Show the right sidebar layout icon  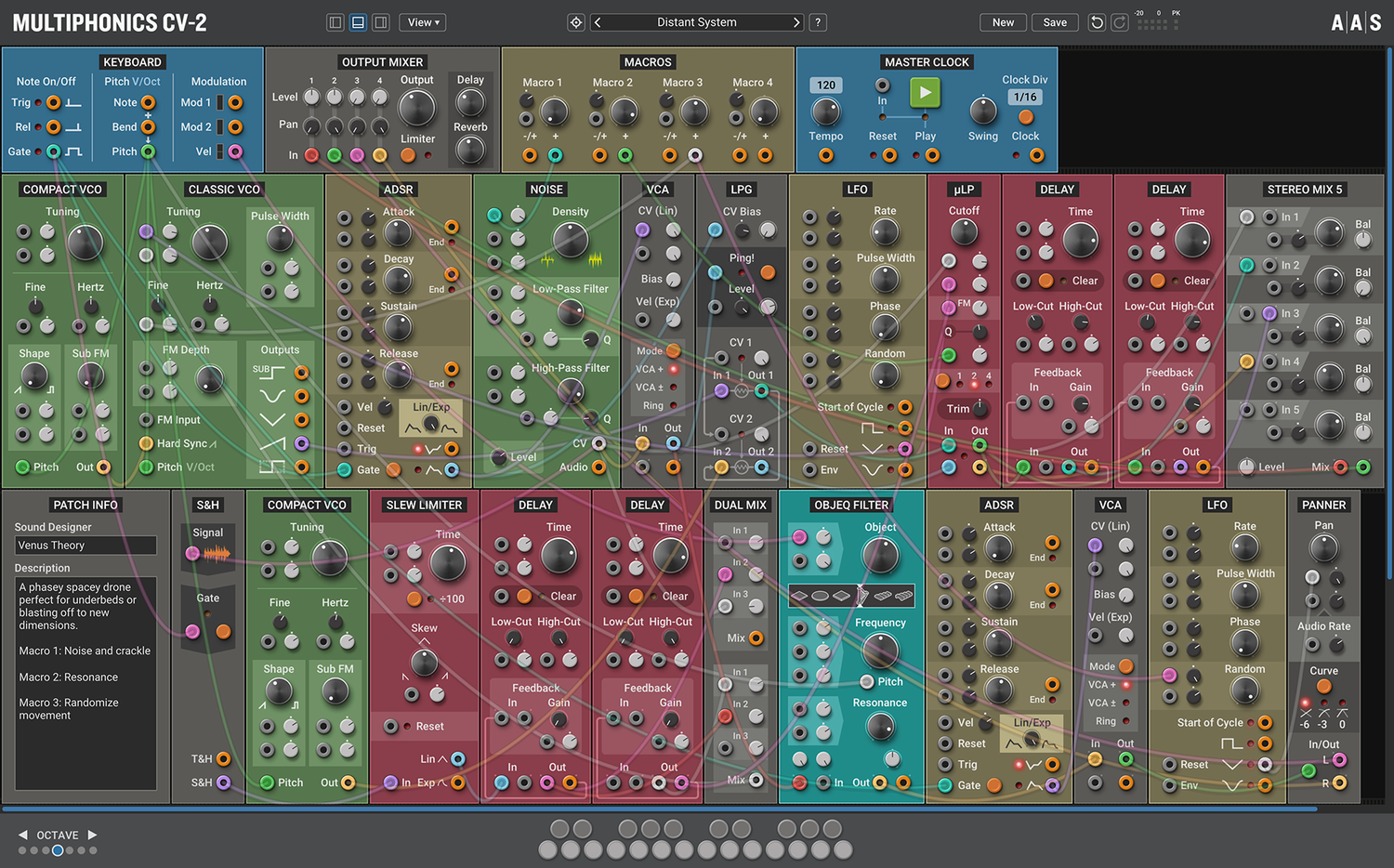[x=380, y=22]
